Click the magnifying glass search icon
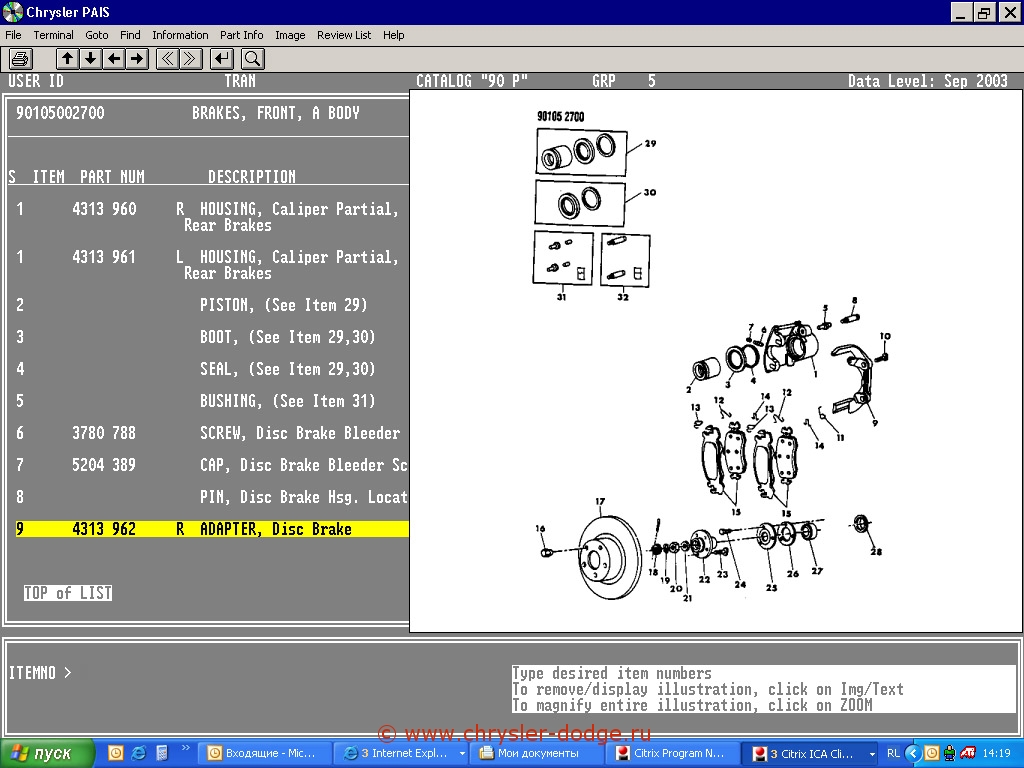 click(253, 59)
